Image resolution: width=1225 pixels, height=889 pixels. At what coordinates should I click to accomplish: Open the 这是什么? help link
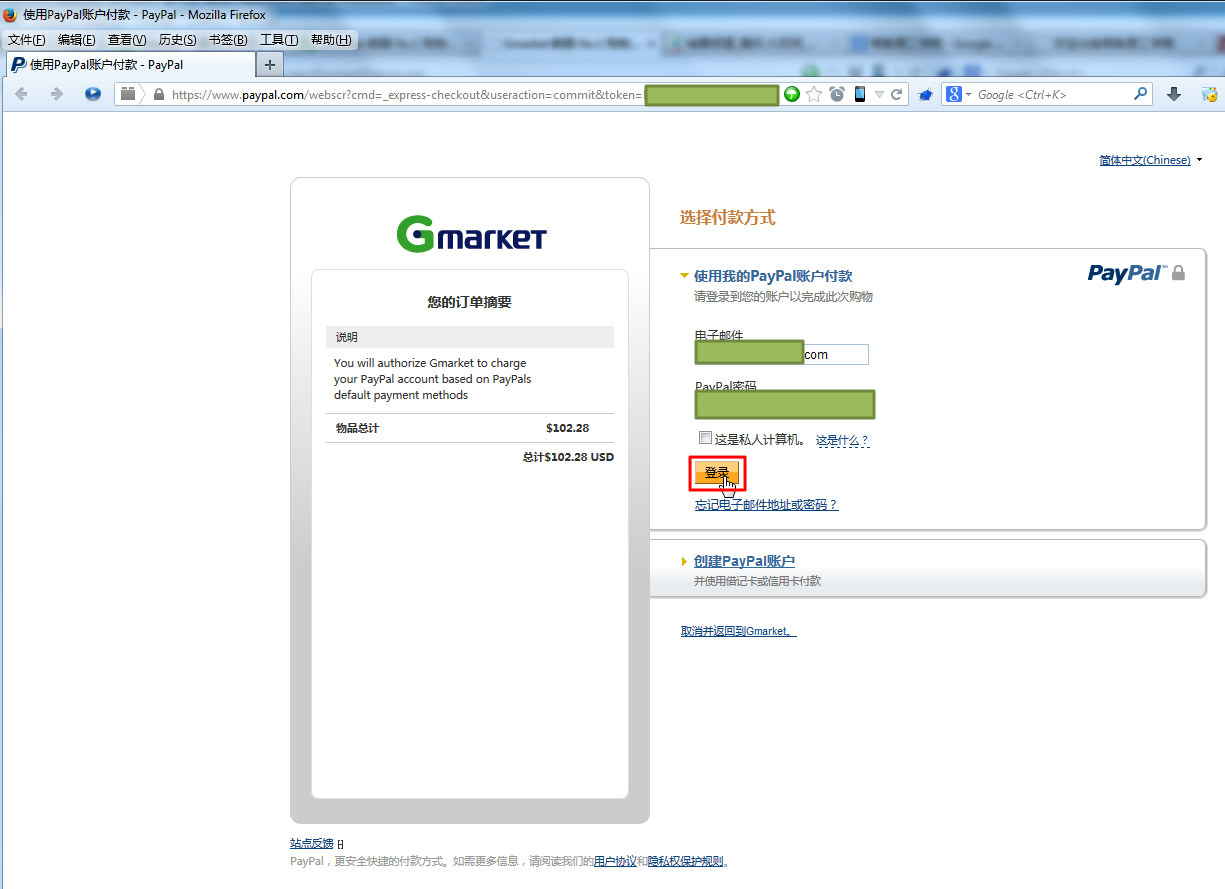(842, 440)
